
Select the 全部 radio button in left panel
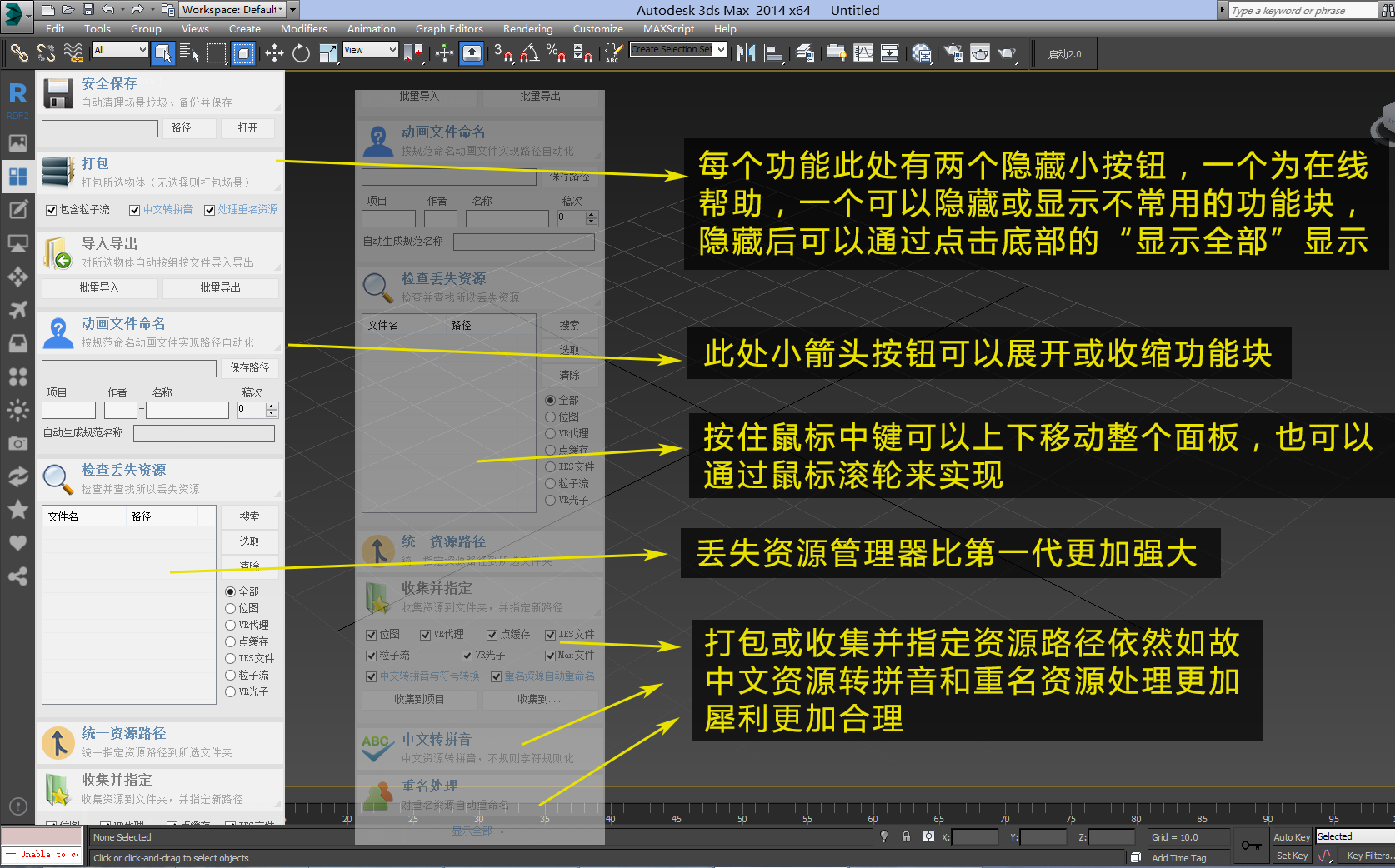[231, 591]
